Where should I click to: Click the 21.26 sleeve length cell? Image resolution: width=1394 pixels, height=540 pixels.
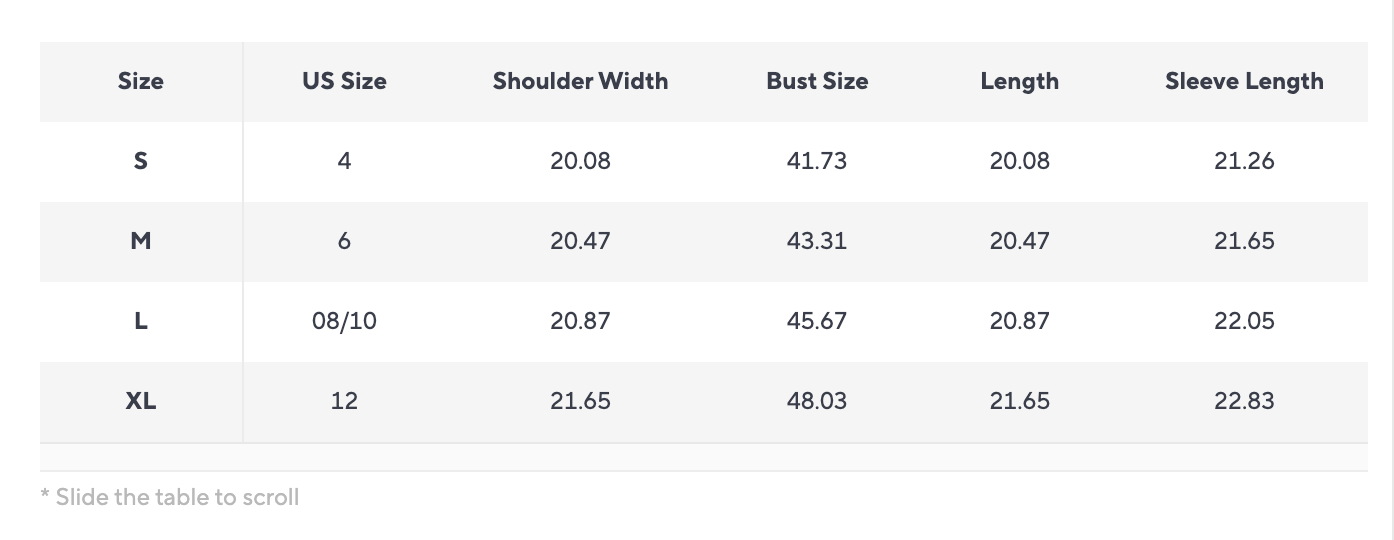1244,161
